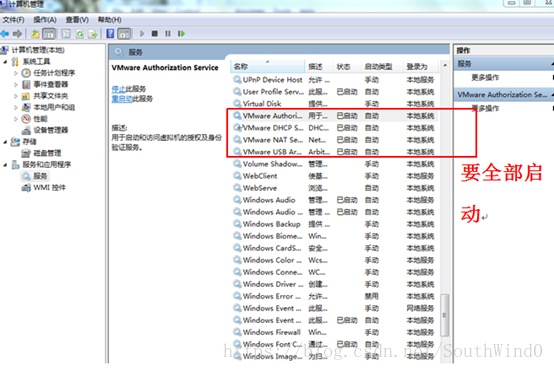Expand the 任务计划程序 node arrow
Viewport: 554px width, 371px height.
(16, 73)
